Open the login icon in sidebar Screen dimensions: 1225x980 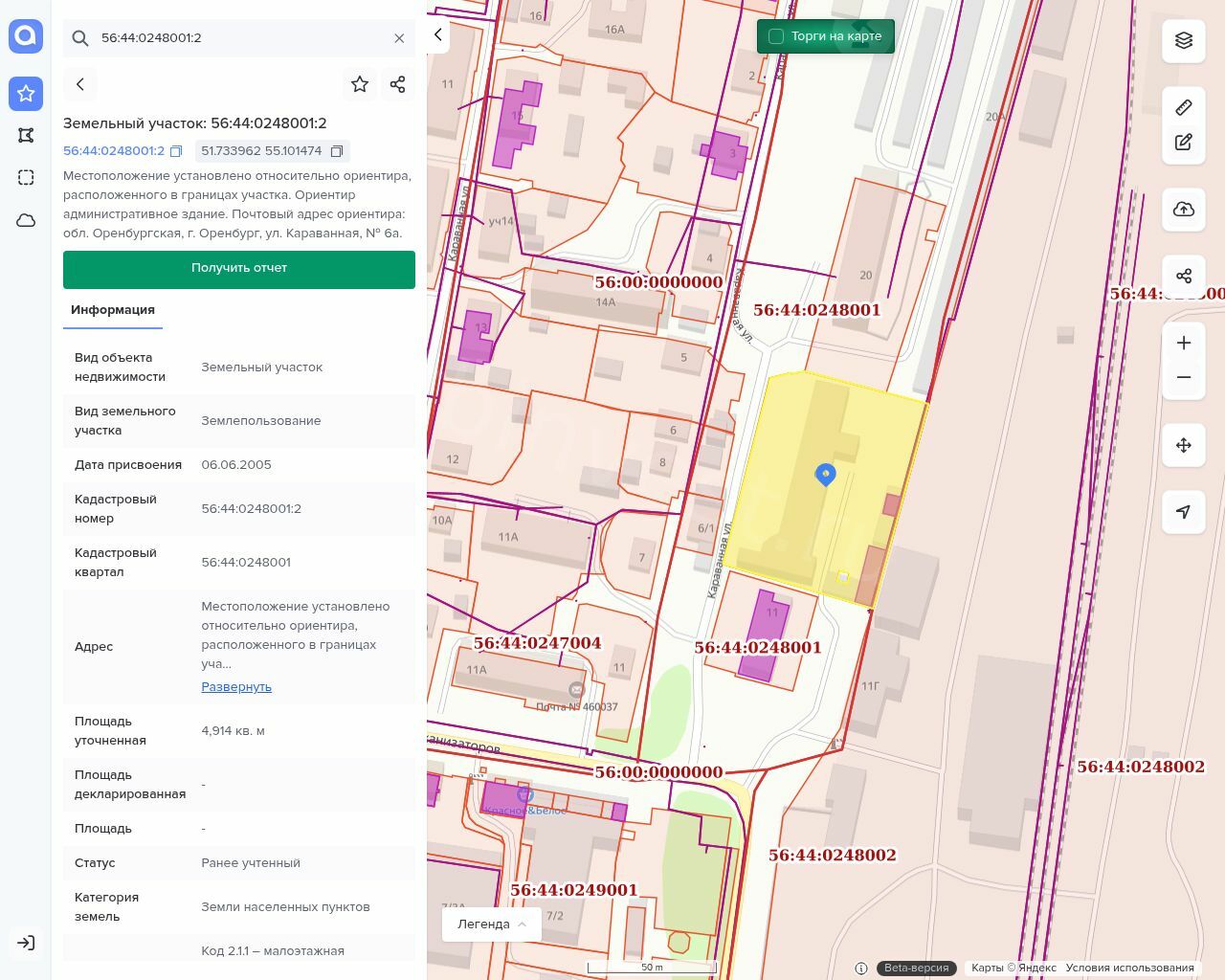[x=26, y=943]
